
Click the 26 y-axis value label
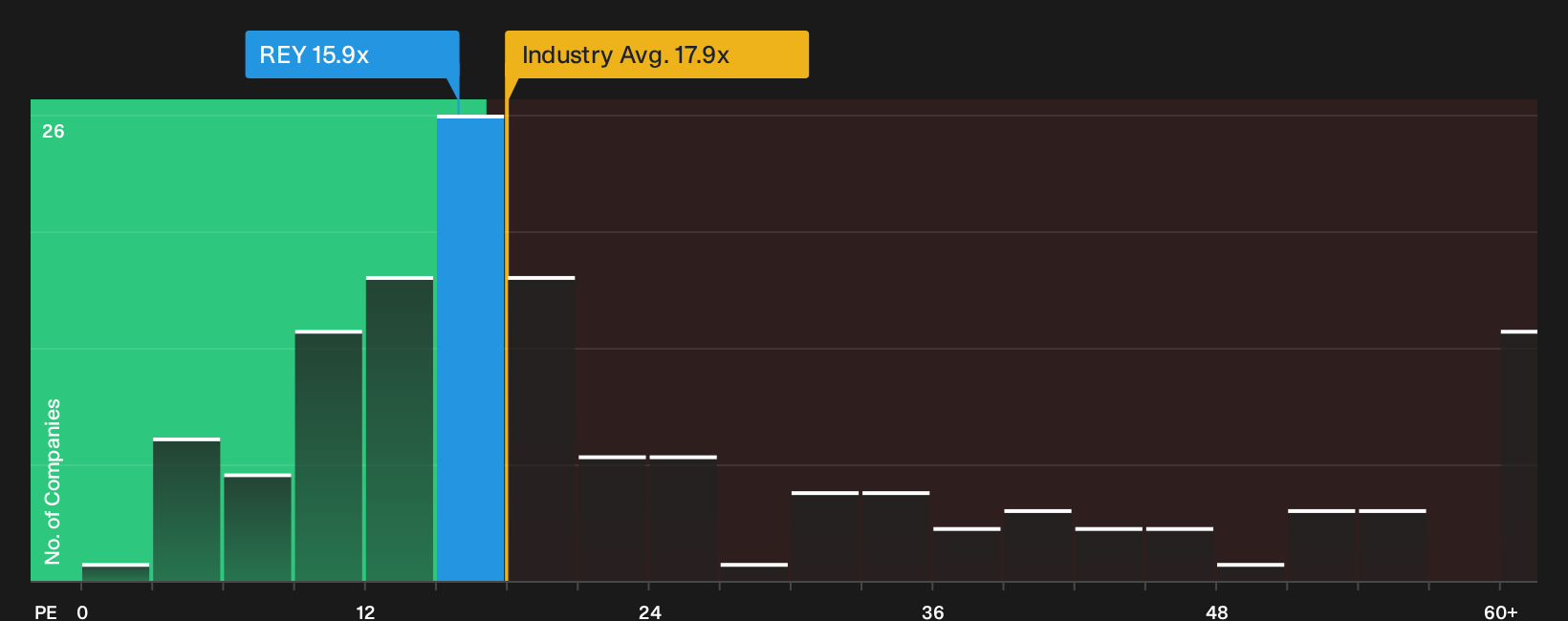(54, 131)
